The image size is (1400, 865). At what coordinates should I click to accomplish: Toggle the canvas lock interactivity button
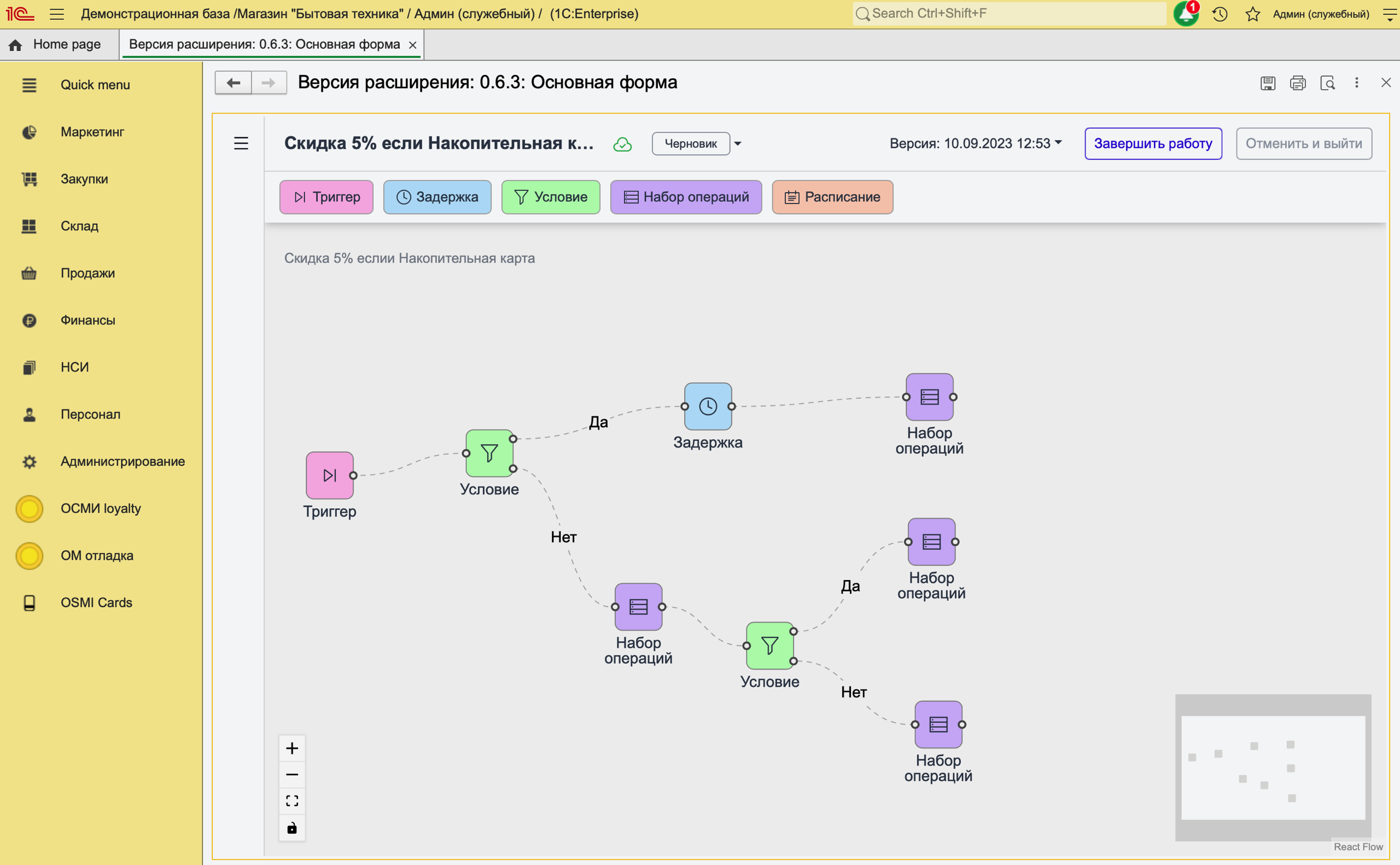pos(292,828)
